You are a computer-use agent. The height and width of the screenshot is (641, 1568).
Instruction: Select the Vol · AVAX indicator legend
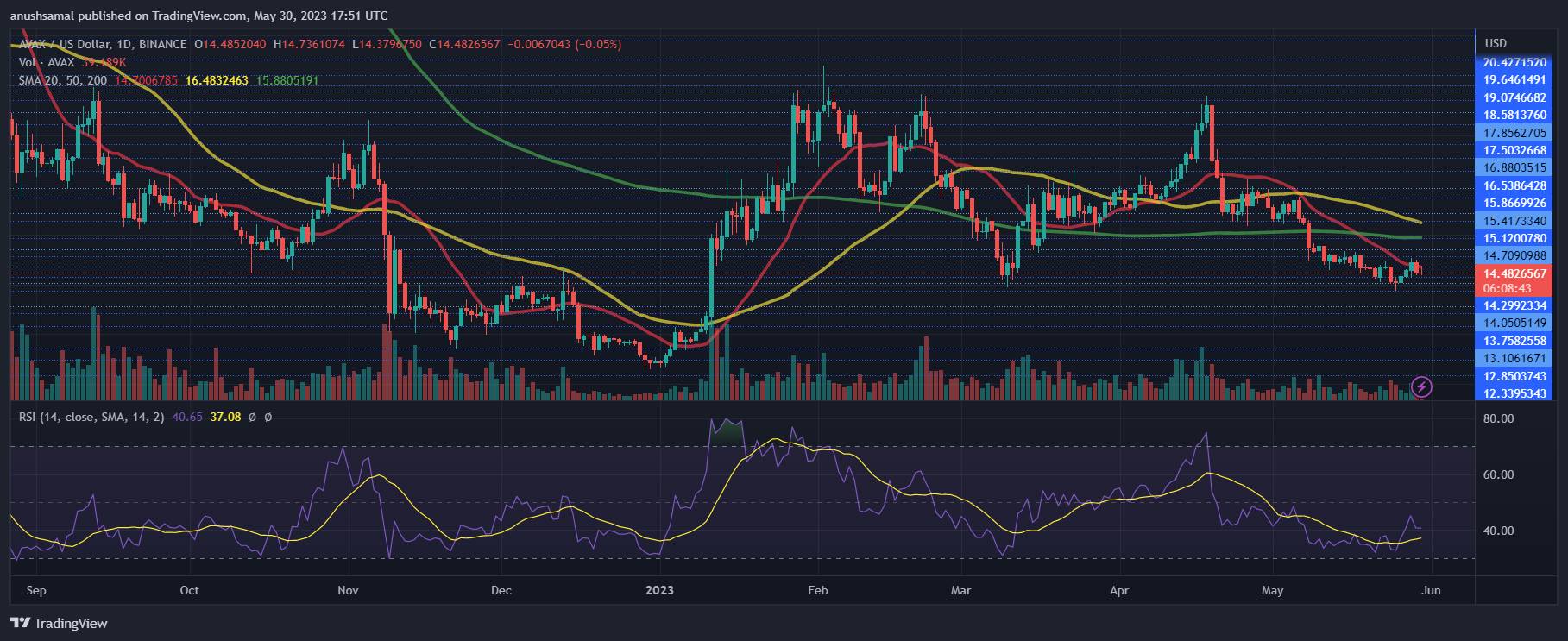click(47, 62)
